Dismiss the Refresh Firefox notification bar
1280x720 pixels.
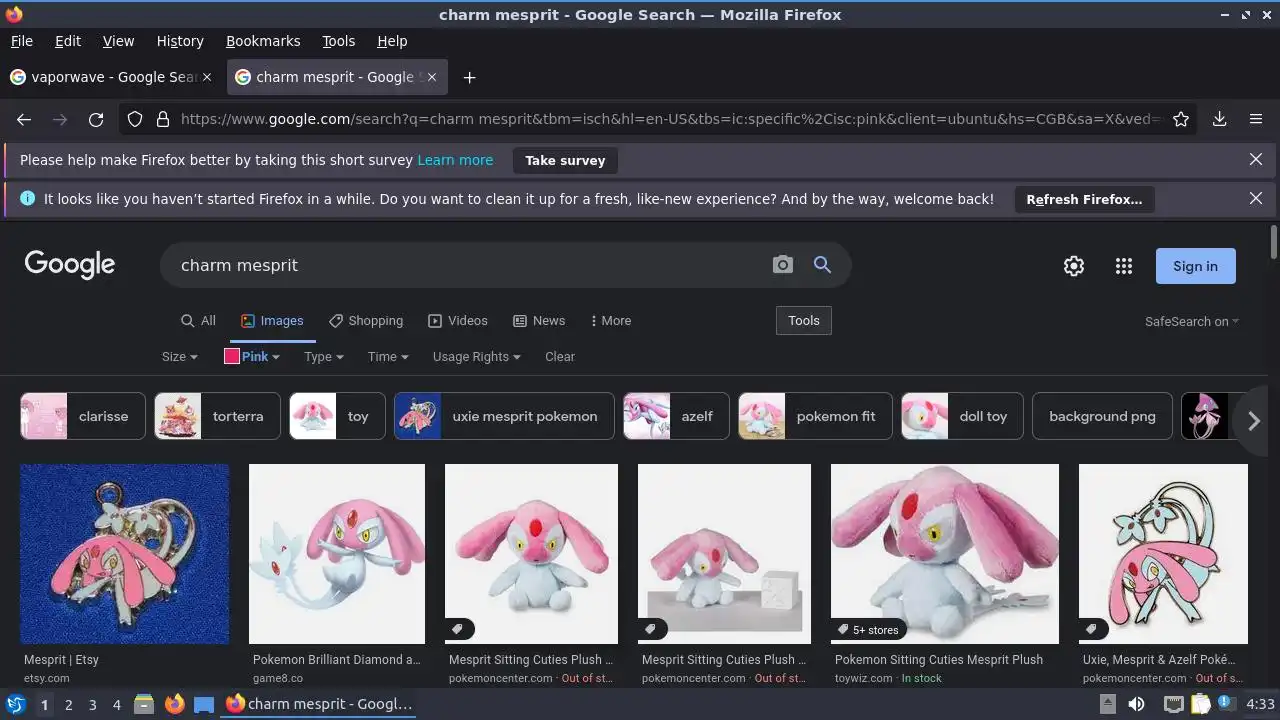(1256, 199)
